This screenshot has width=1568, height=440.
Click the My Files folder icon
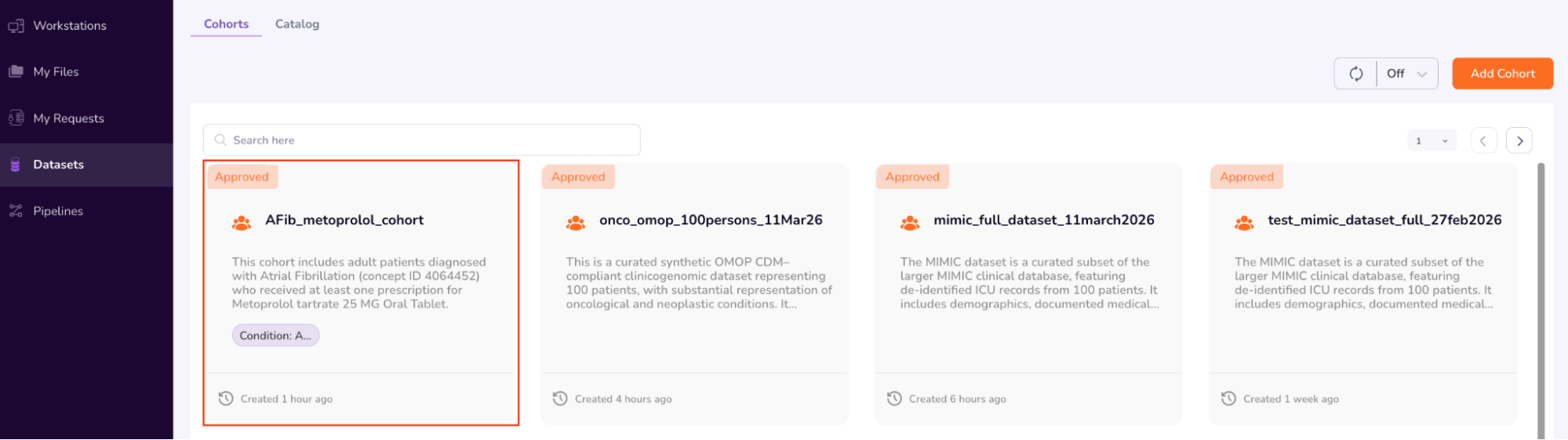click(16, 71)
